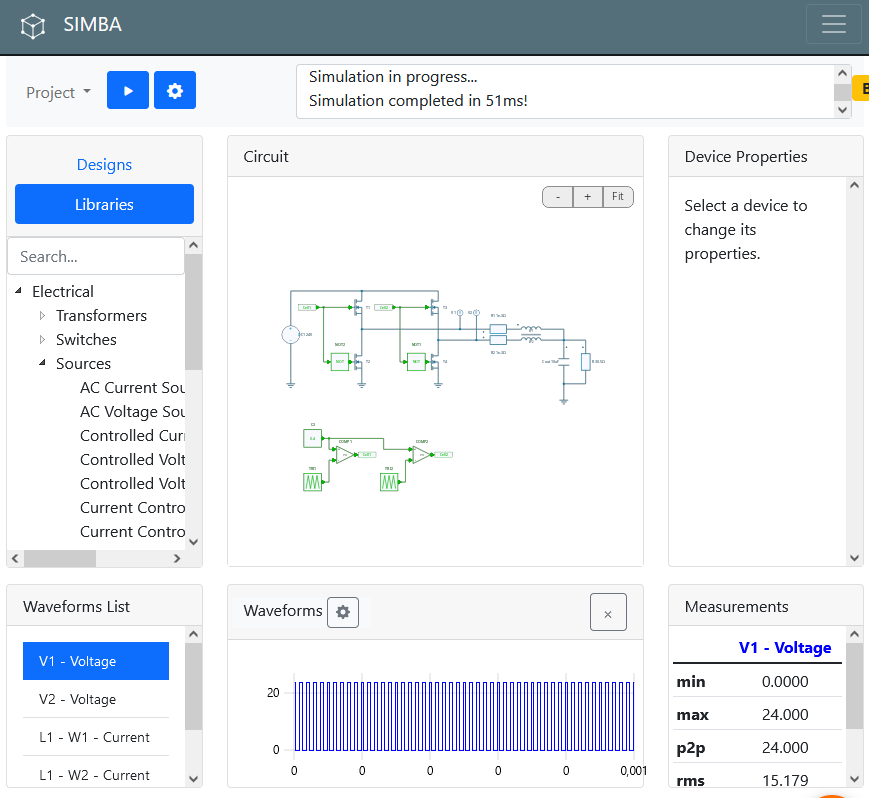Select resistor R1 in the circuit
Screen dimensions: 869x798
[498, 329]
